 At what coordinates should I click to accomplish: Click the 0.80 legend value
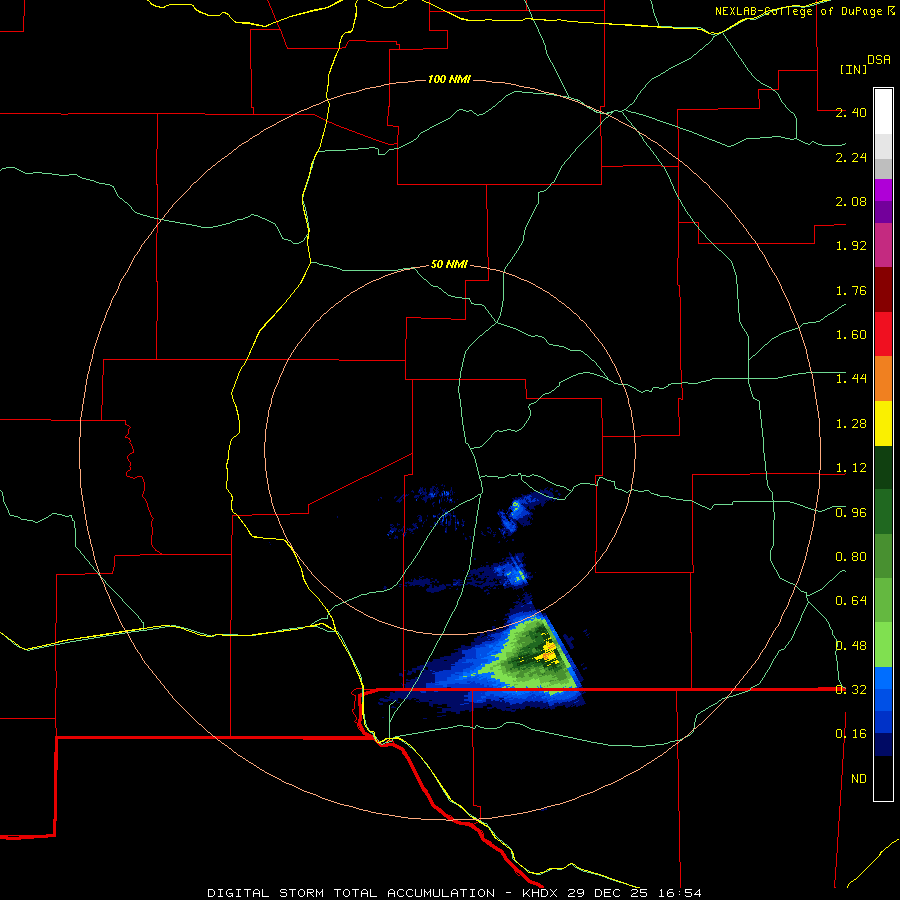(851, 557)
